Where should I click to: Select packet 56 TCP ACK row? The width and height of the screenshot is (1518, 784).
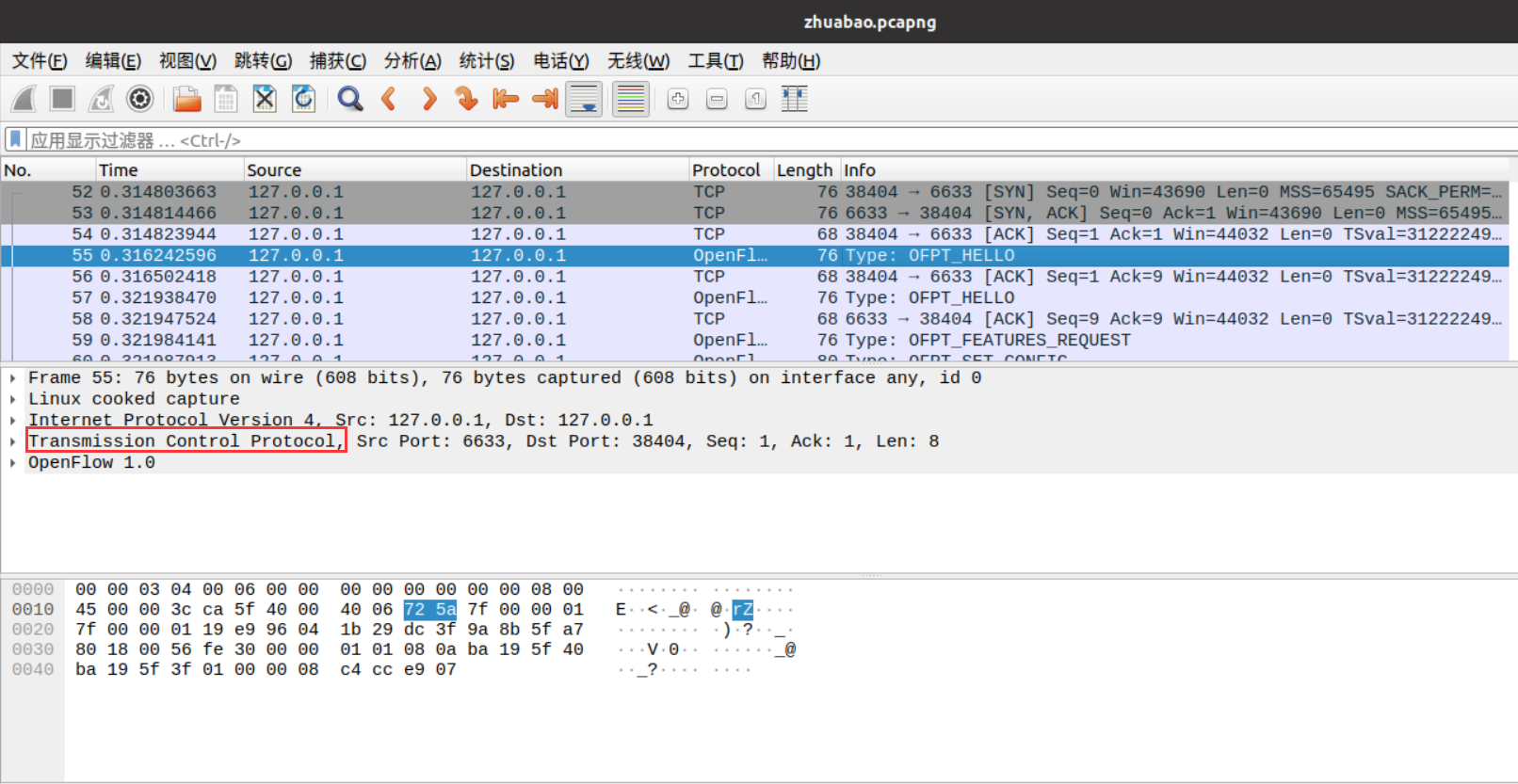(754, 277)
